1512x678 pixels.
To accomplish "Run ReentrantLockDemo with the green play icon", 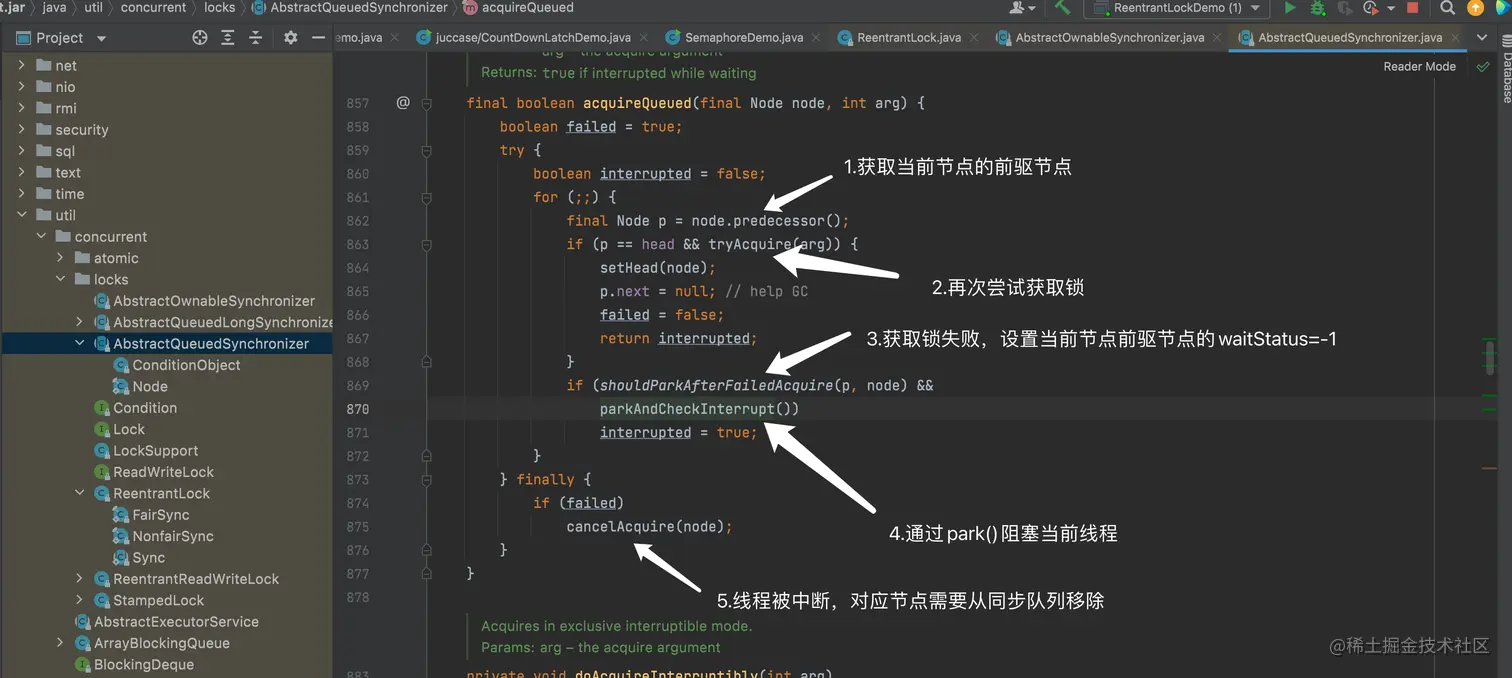I will (1290, 8).
